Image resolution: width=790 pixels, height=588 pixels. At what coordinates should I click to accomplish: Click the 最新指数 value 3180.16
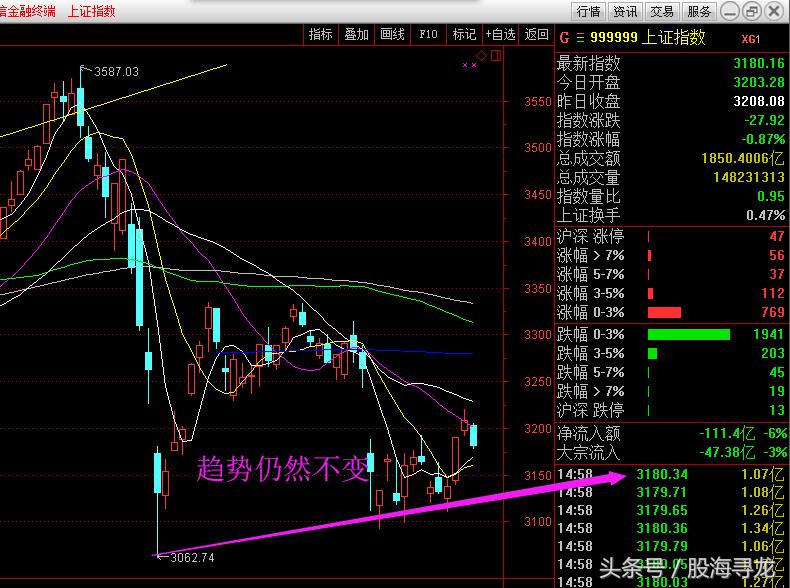coord(759,63)
